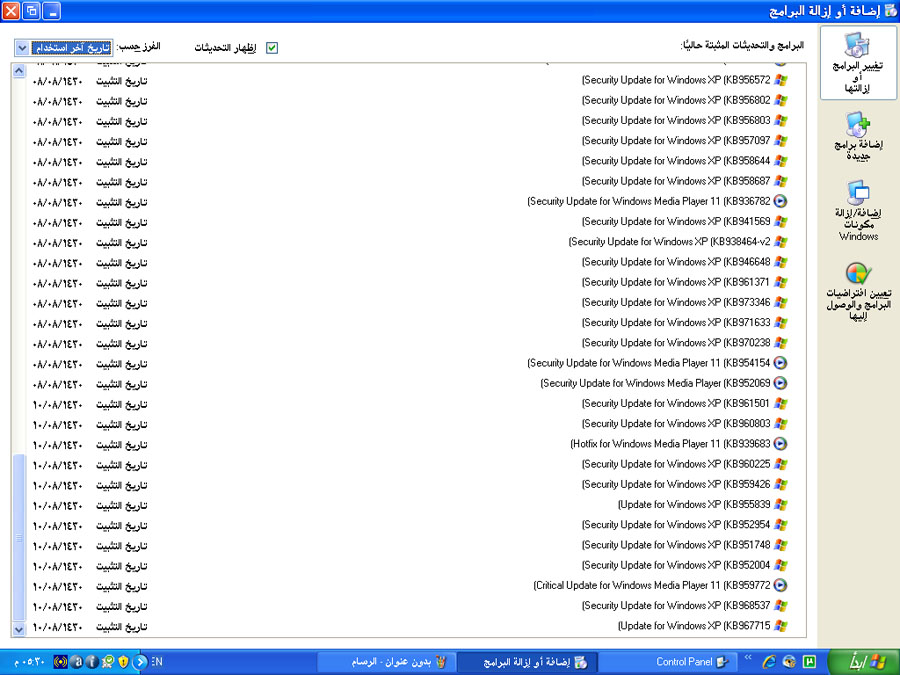Click the green quick launch icon beside Start
This screenshot has height=675, width=900.
(x=809, y=662)
